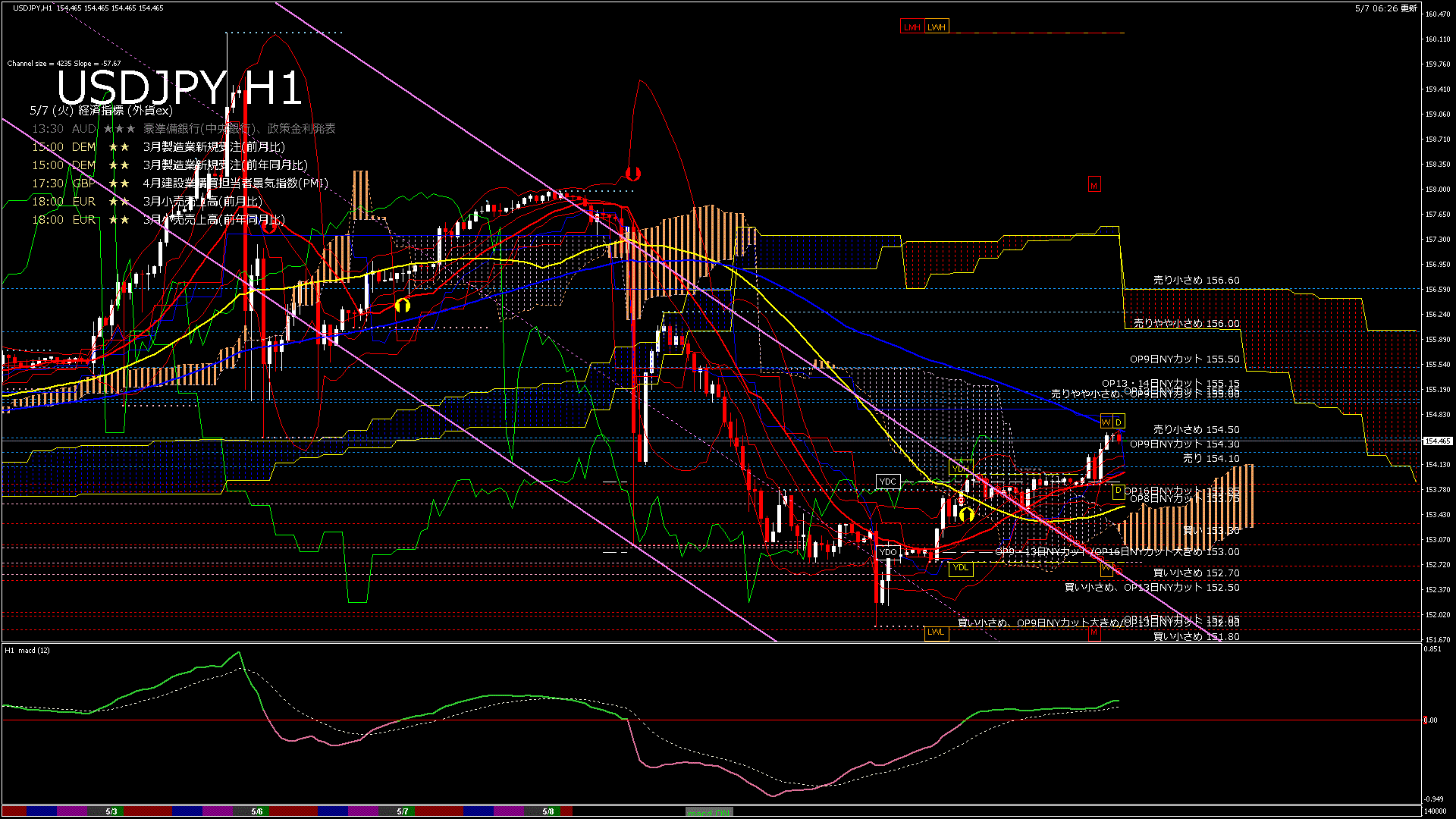Viewport: 1456px width, 819px height.
Task: Click 'OP9日NYカット 154.30' label
Action: pos(1185,444)
